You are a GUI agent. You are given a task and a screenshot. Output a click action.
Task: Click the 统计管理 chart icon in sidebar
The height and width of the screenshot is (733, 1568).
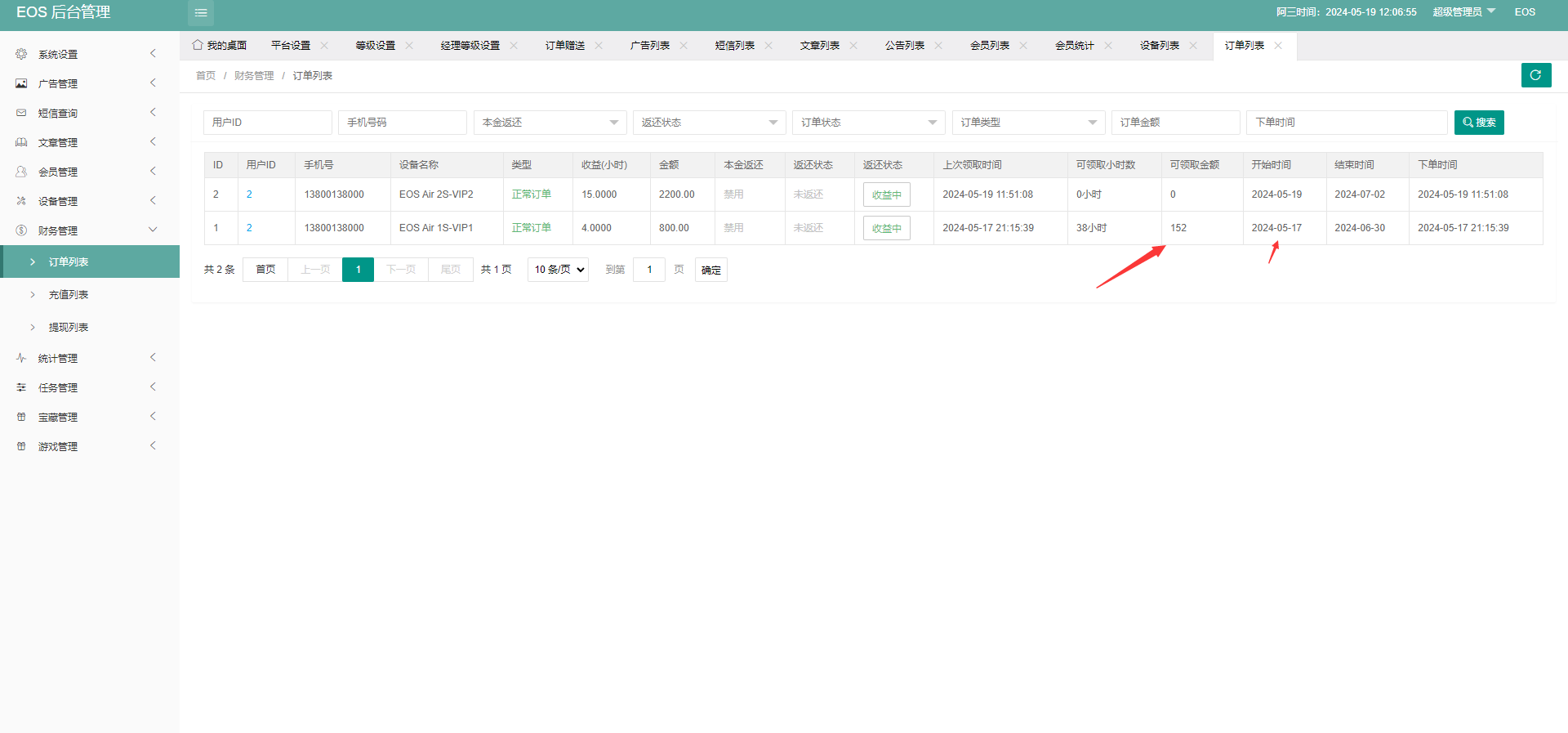[x=21, y=358]
